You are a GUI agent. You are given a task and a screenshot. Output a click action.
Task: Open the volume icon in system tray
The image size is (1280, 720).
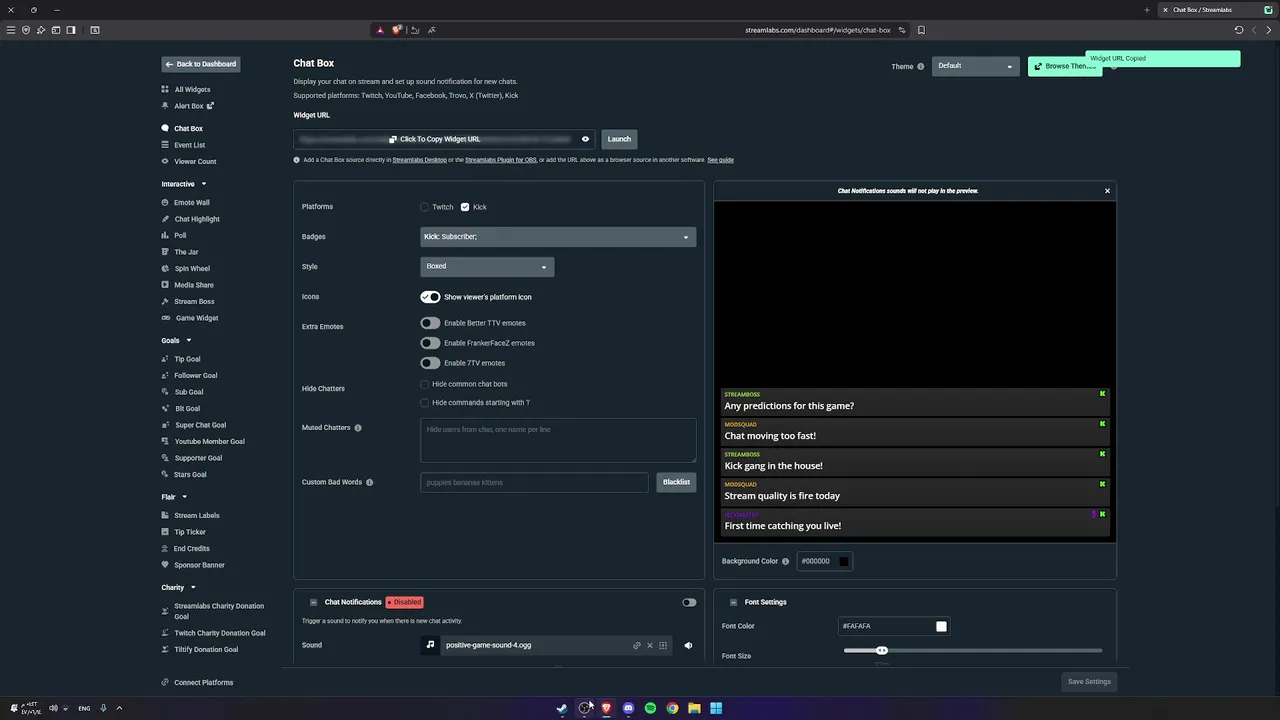tap(54, 708)
